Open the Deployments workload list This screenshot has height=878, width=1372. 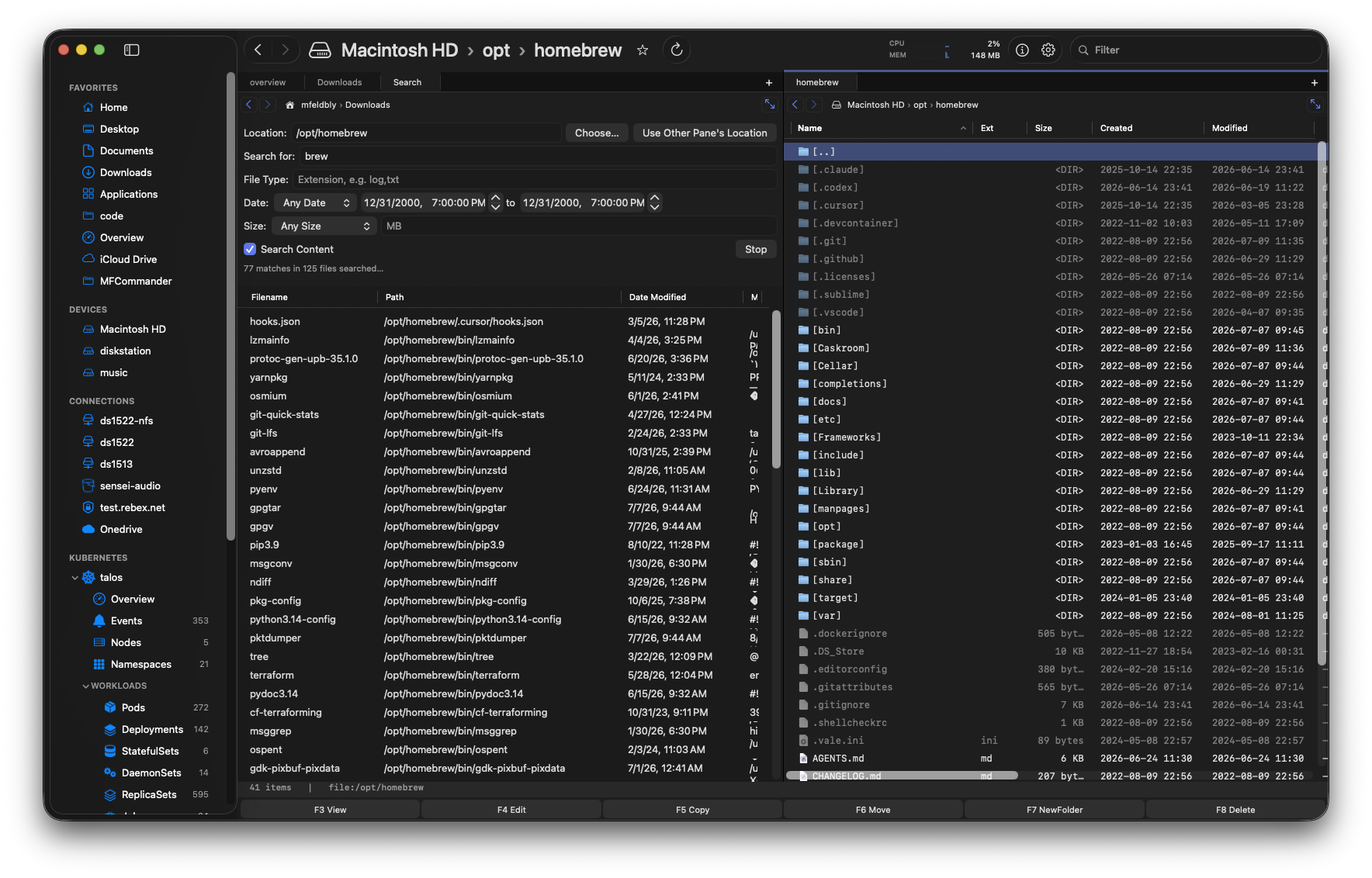click(152, 729)
